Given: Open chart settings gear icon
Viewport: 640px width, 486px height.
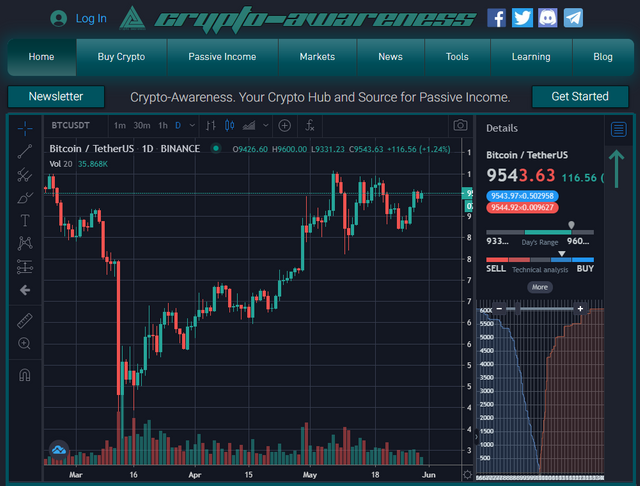Looking at the screenshot, I should [x=467, y=475].
